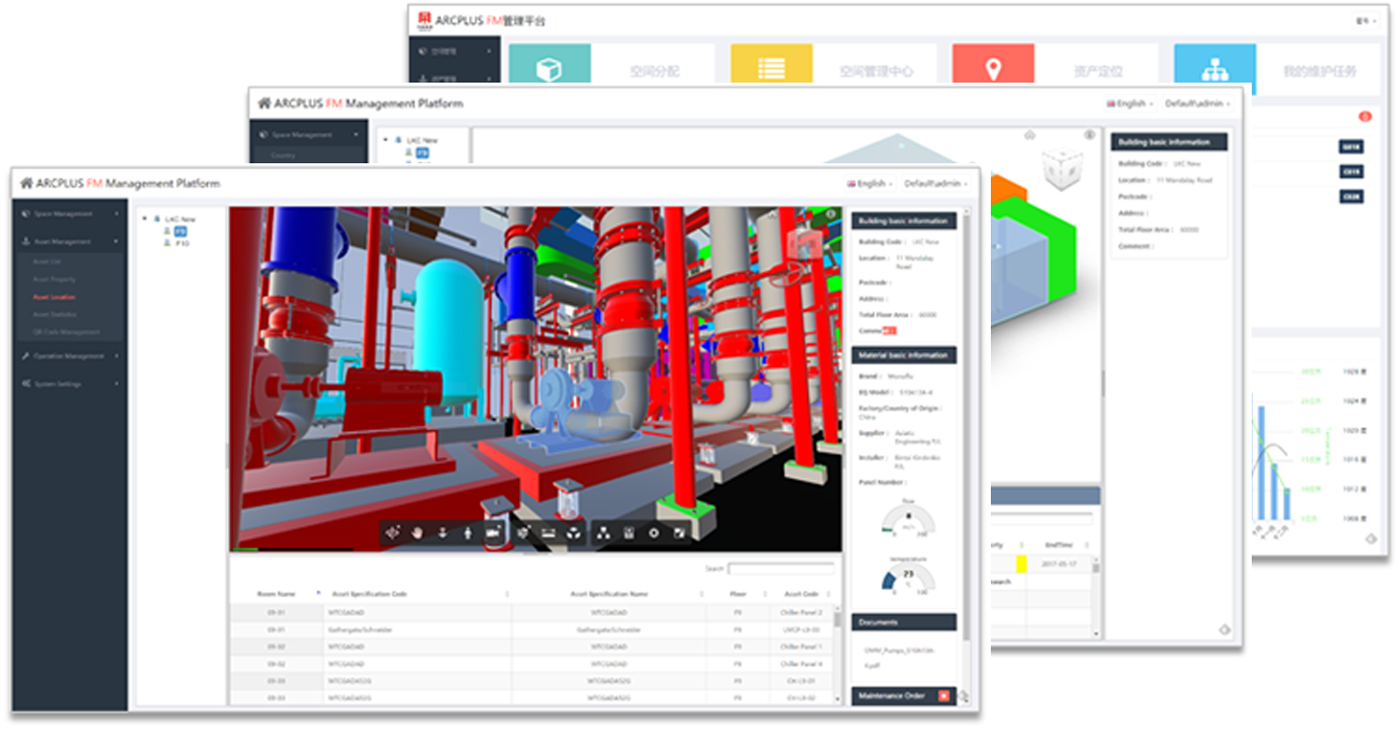Select the Orbit tool in the 3D viewer toolbar

[x=393, y=534]
